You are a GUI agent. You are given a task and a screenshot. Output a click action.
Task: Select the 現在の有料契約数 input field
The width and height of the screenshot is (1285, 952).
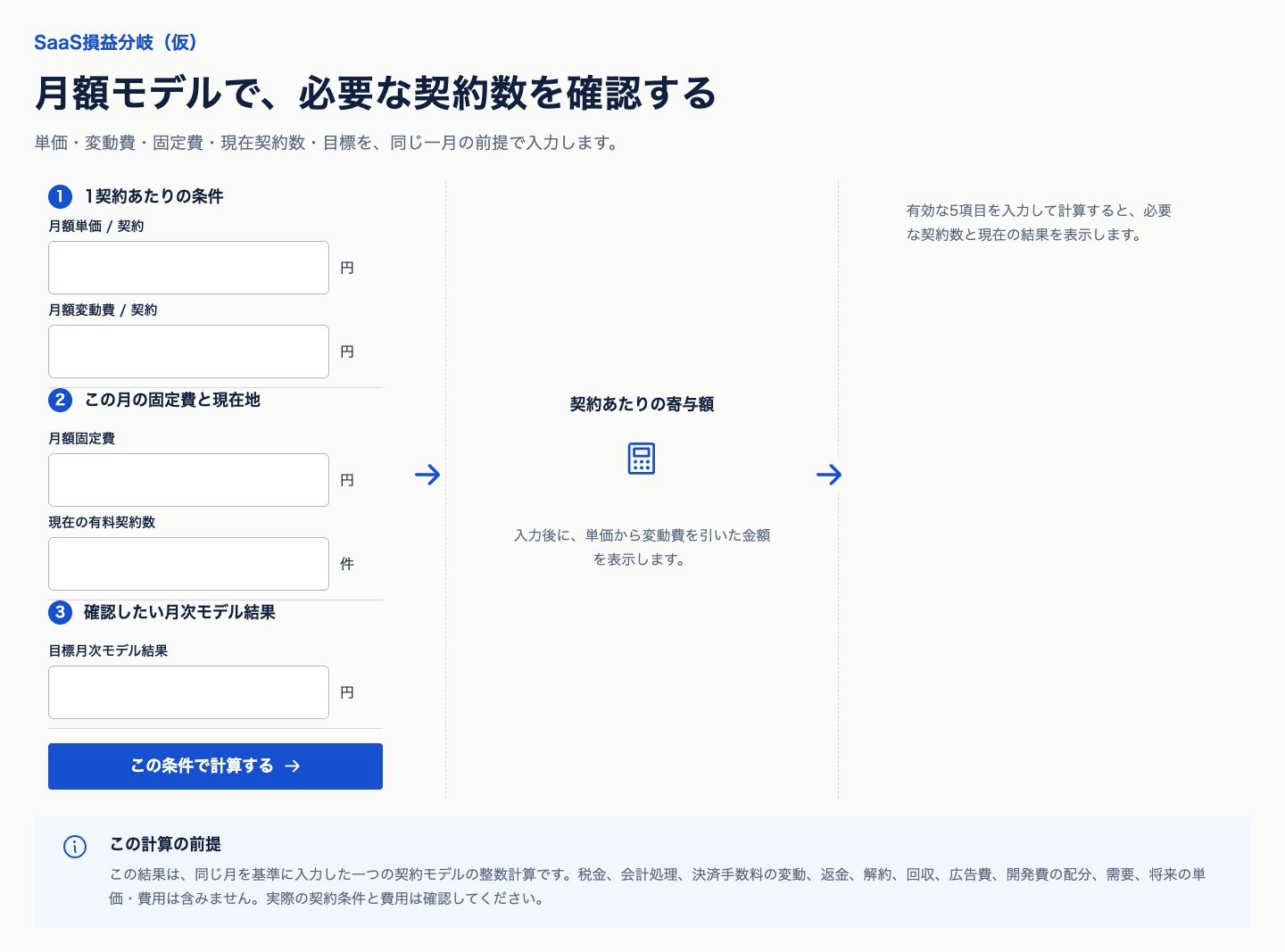(x=188, y=564)
